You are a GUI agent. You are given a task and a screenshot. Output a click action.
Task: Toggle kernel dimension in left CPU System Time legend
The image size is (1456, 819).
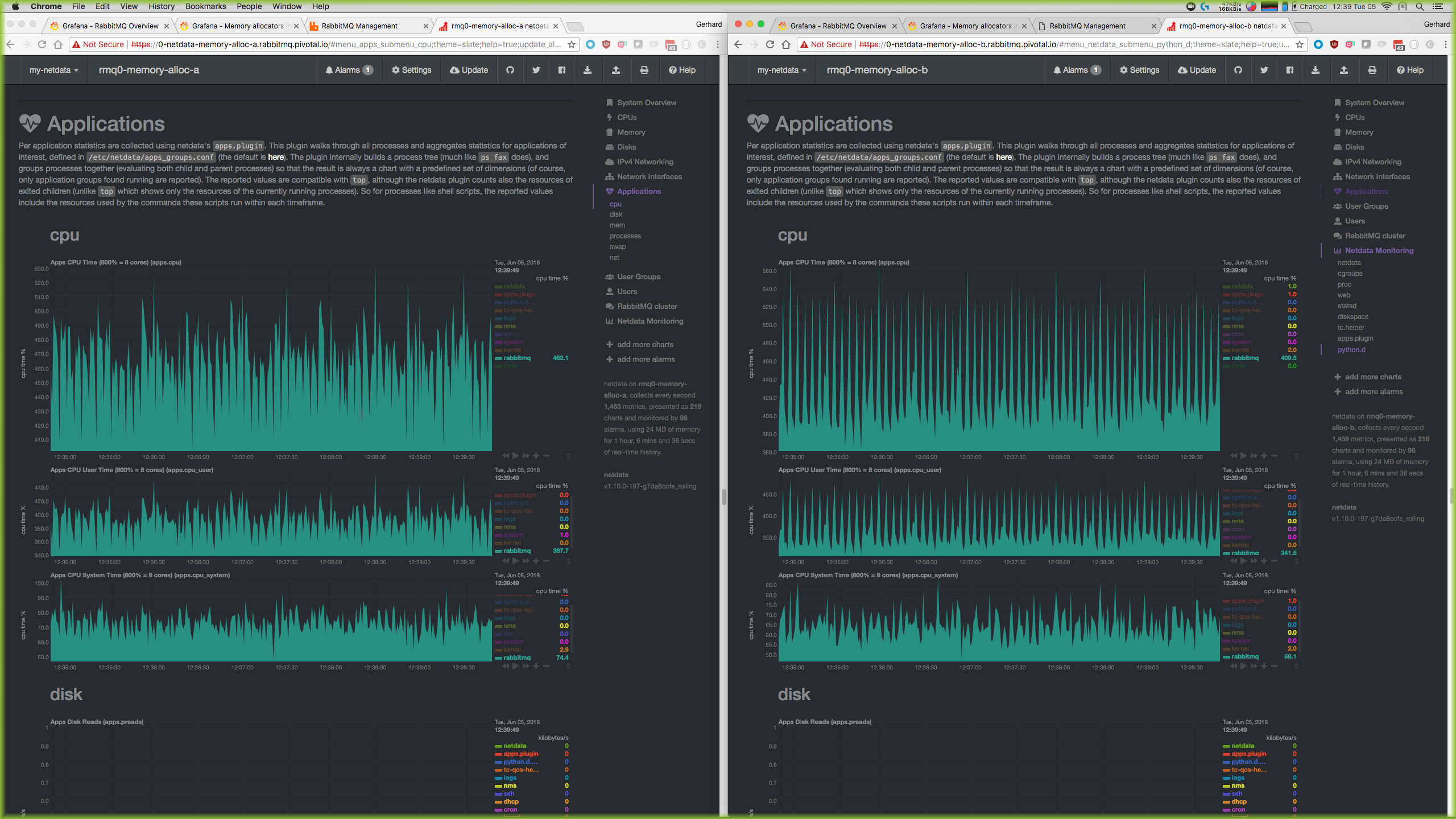(x=512, y=650)
